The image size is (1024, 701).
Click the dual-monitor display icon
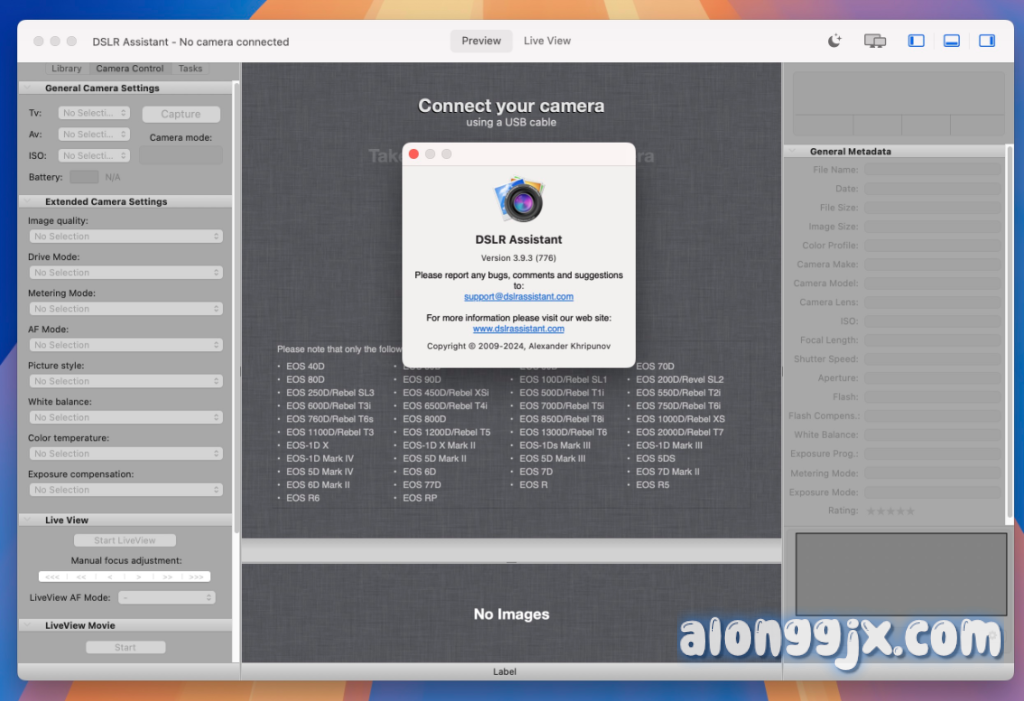pos(875,41)
